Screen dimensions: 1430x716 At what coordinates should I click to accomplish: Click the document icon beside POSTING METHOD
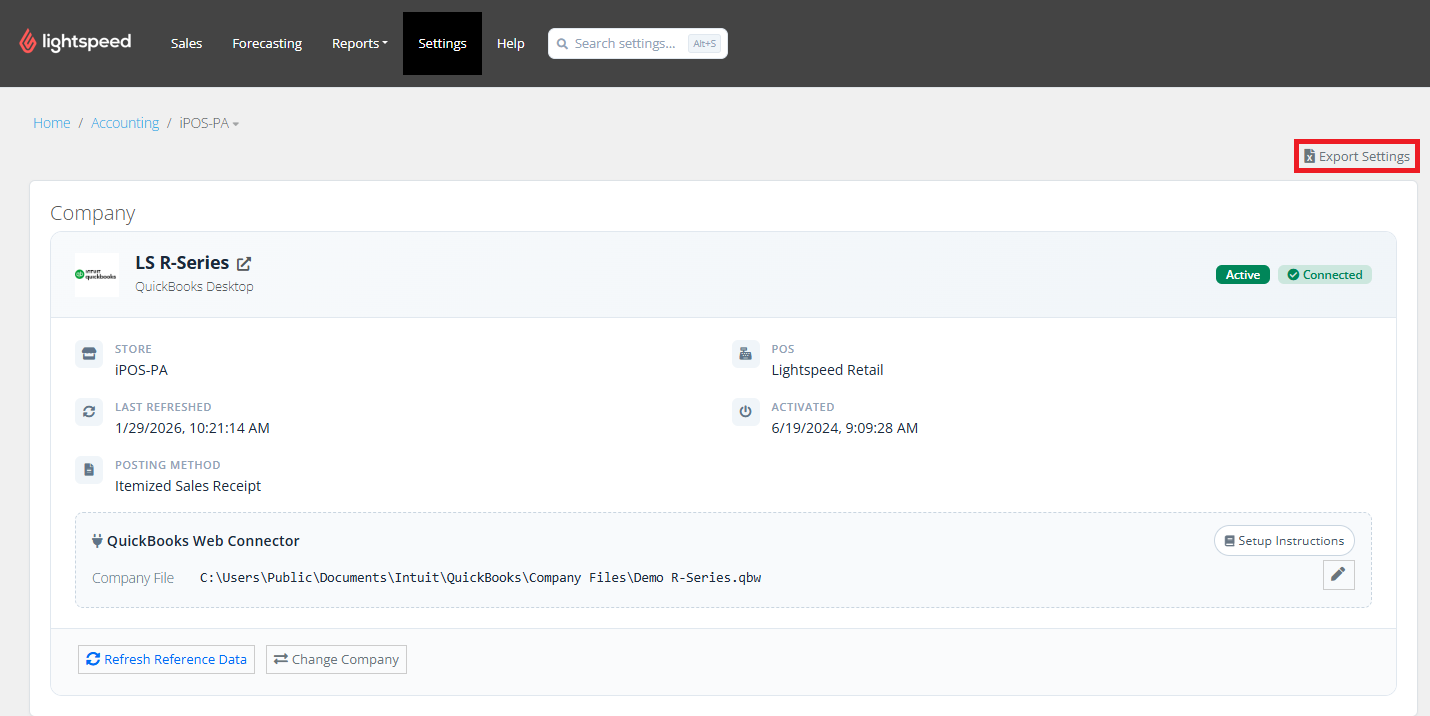(x=89, y=470)
